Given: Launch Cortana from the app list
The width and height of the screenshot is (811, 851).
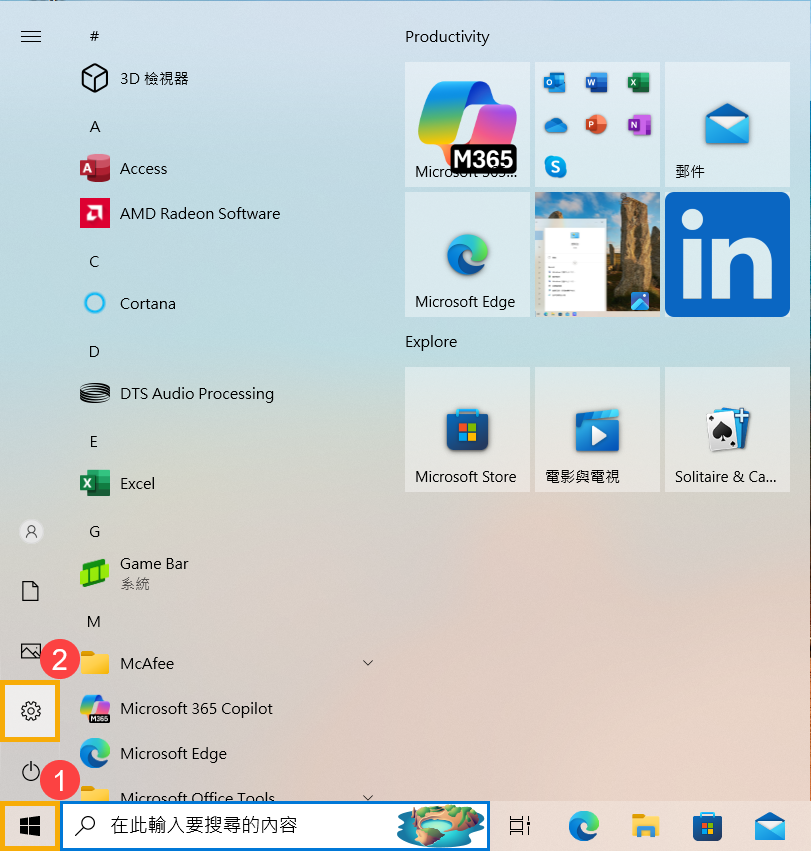Looking at the screenshot, I should point(128,303).
